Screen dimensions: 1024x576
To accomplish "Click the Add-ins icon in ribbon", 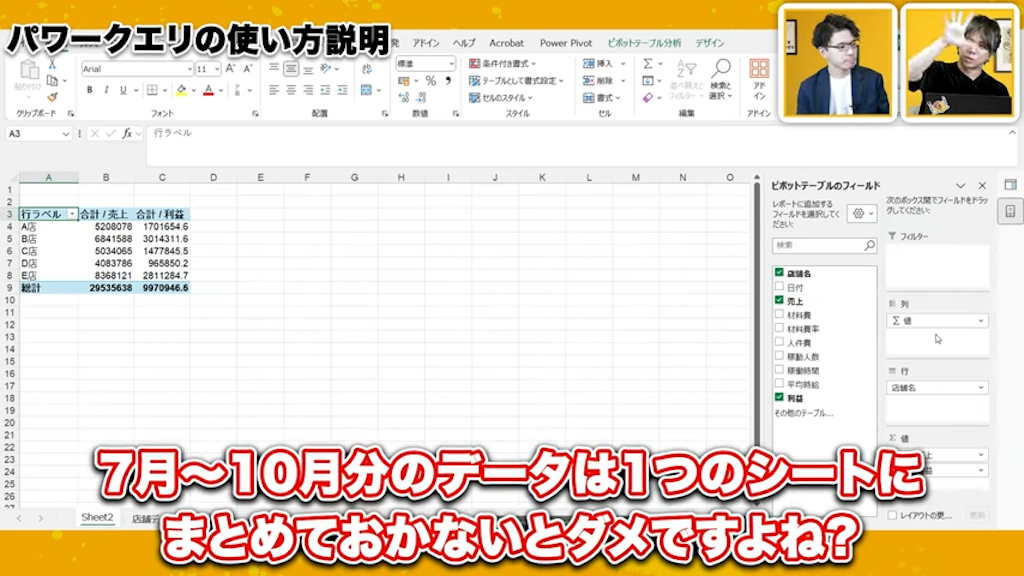I will 759,73.
